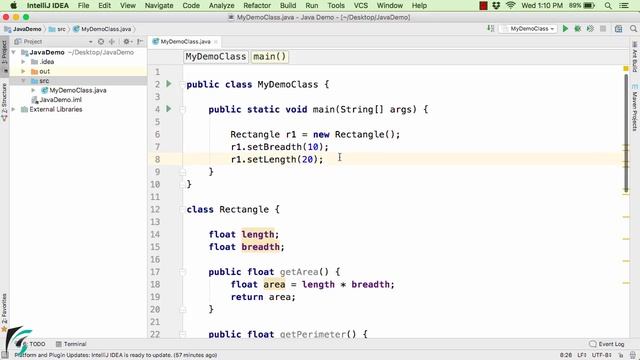Run with coverage icon in toolbar
Image resolution: width=640 pixels, height=360 pixels.
[590, 29]
